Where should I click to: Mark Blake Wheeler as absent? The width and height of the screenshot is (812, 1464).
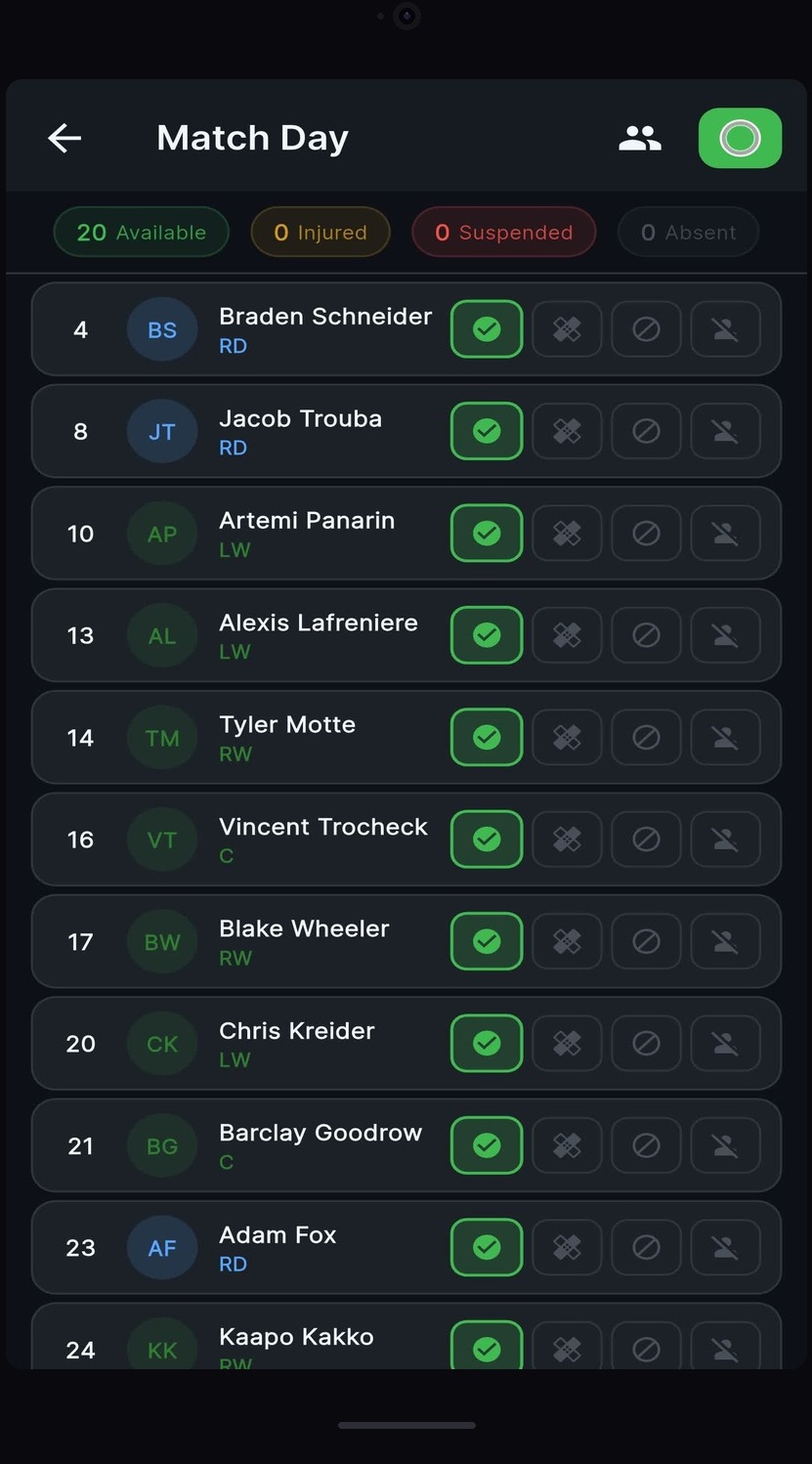[x=725, y=941]
